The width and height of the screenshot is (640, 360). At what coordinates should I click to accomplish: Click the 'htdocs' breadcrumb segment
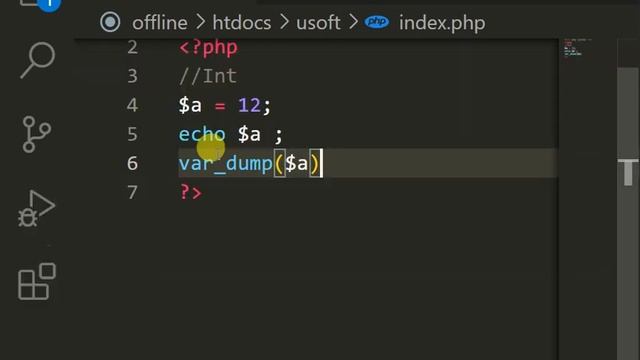pos(242,22)
